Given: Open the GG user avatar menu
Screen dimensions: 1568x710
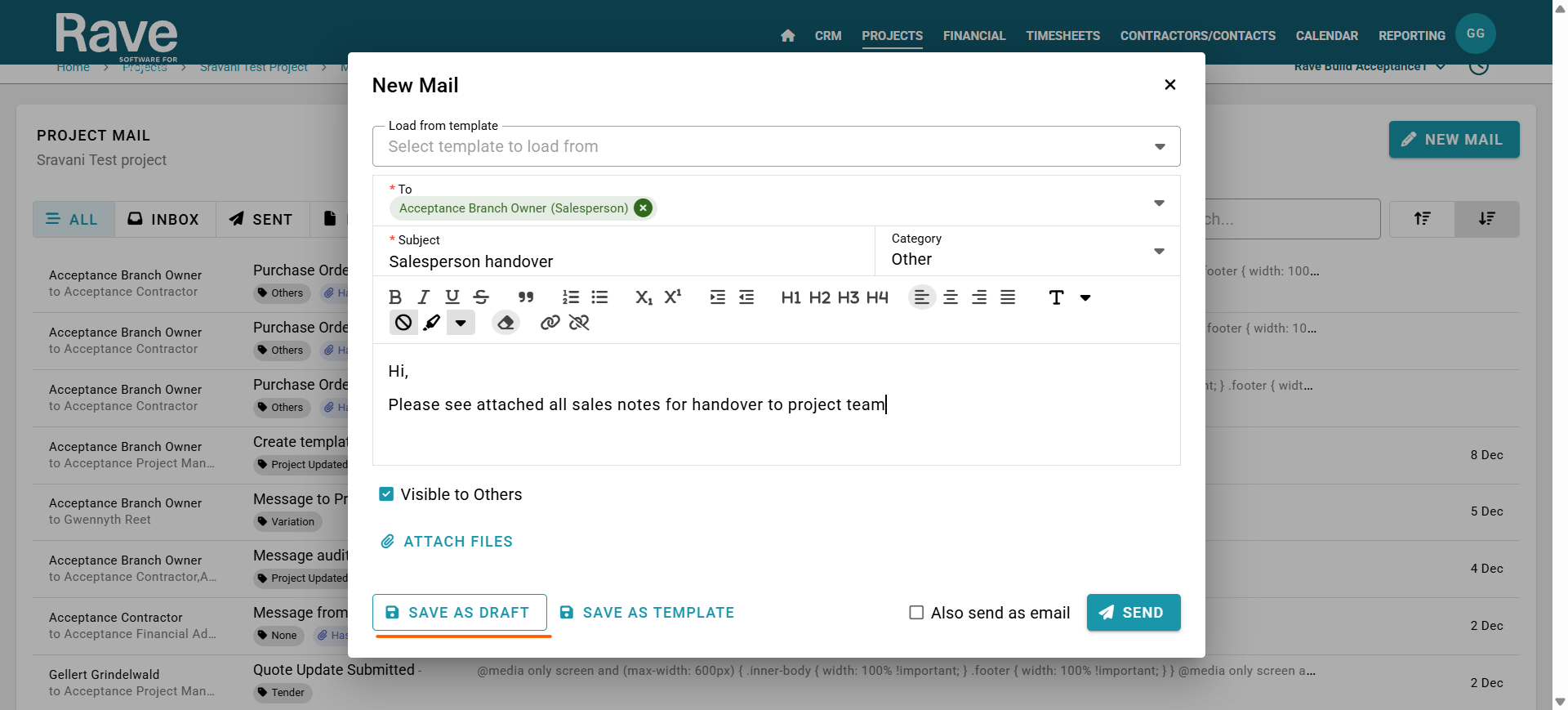Looking at the screenshot, I should [1476, 33].
